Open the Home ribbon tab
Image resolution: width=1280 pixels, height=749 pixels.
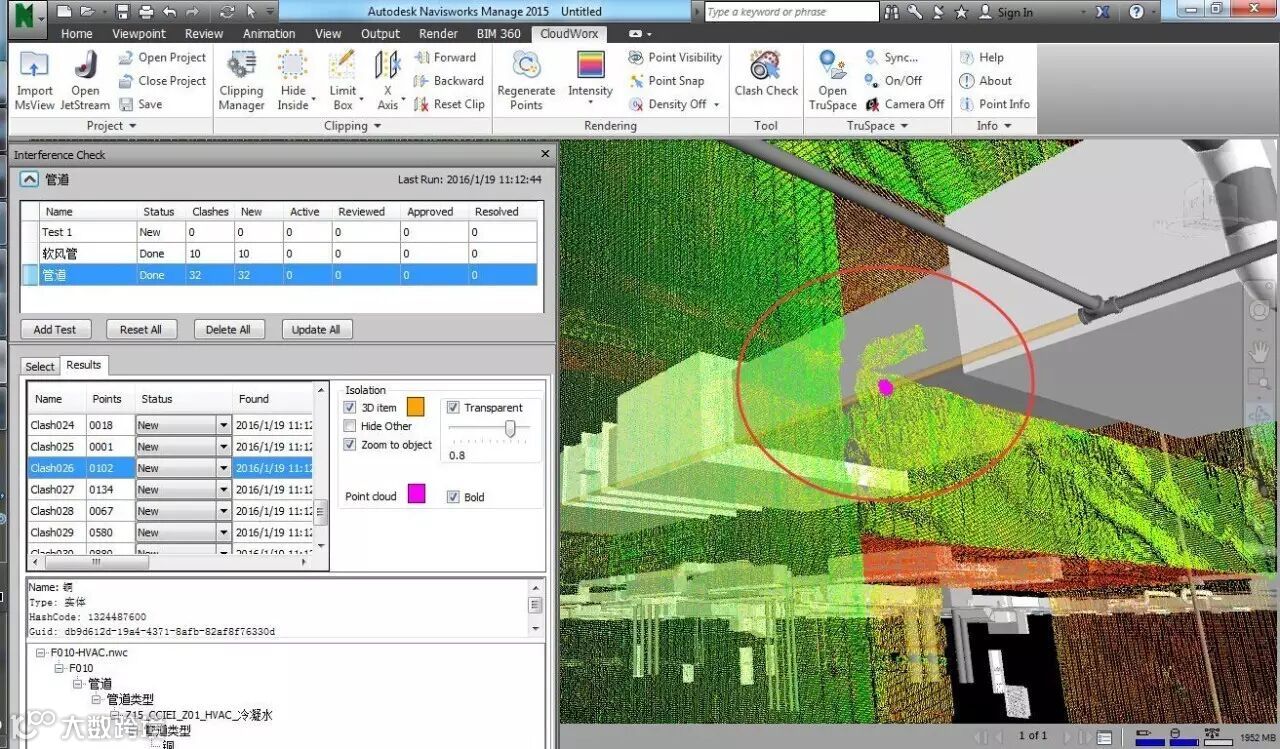click(76, 34)
